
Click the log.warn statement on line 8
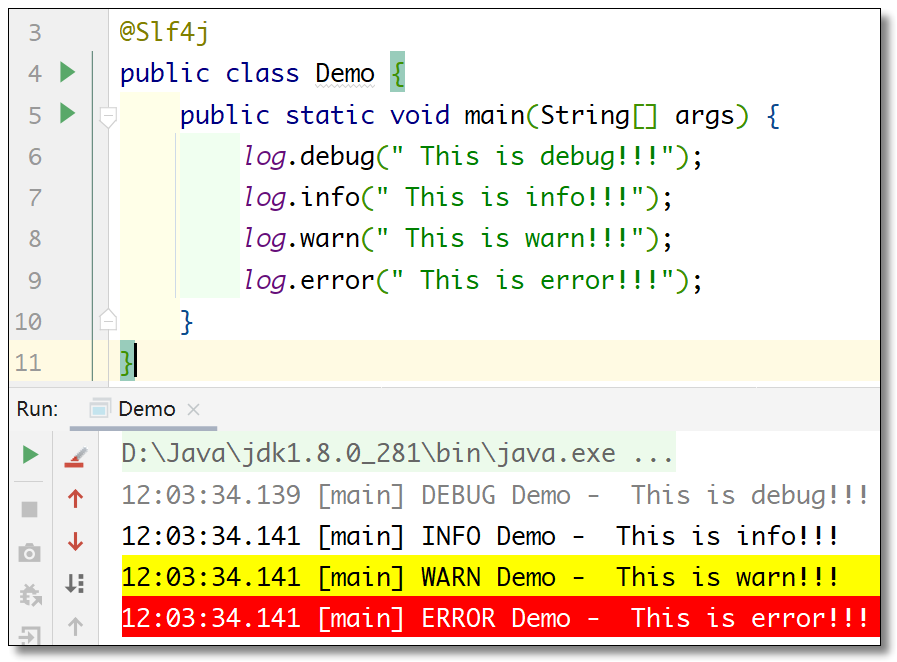coord(458,239)
